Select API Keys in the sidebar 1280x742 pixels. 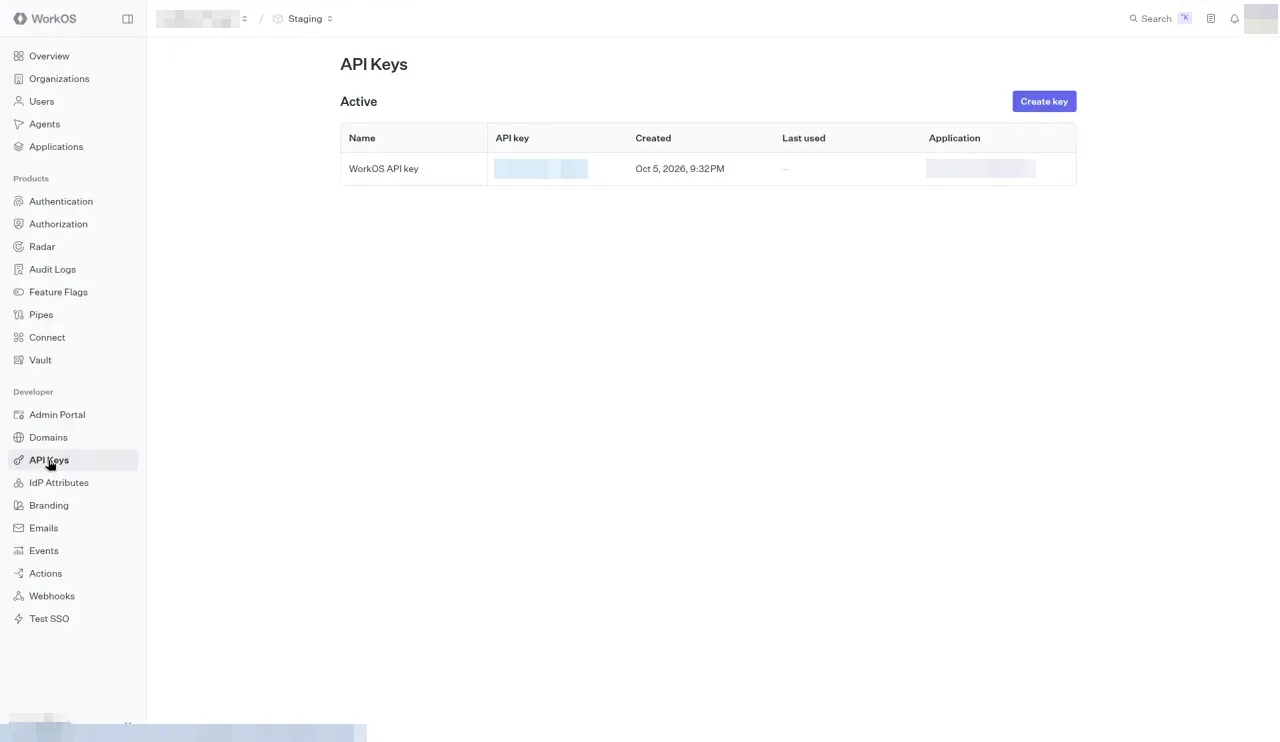[73, 460]
